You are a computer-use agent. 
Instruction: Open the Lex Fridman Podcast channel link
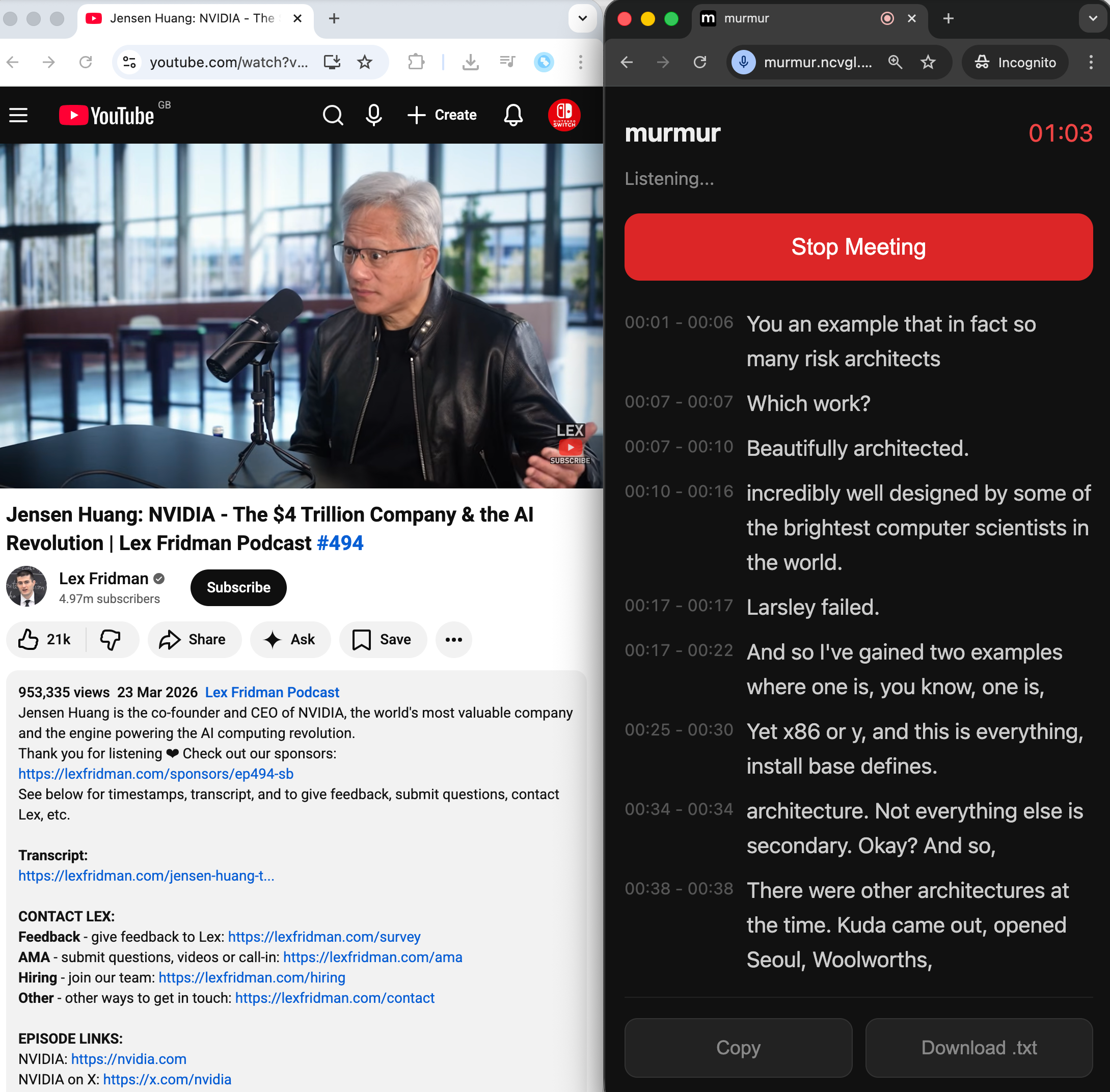click(x=272, y=692)
